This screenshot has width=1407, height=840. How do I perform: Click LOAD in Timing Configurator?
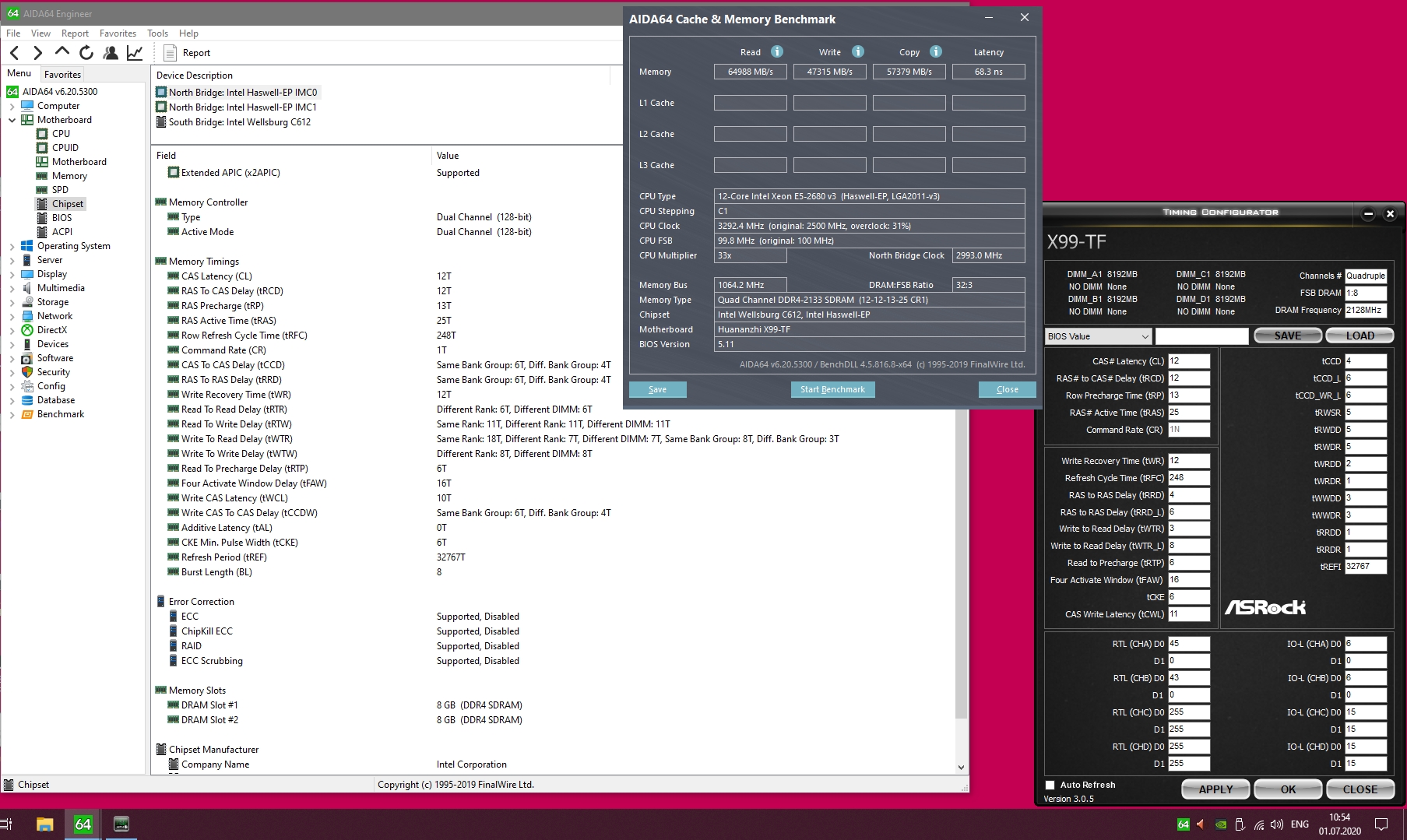1360,336
